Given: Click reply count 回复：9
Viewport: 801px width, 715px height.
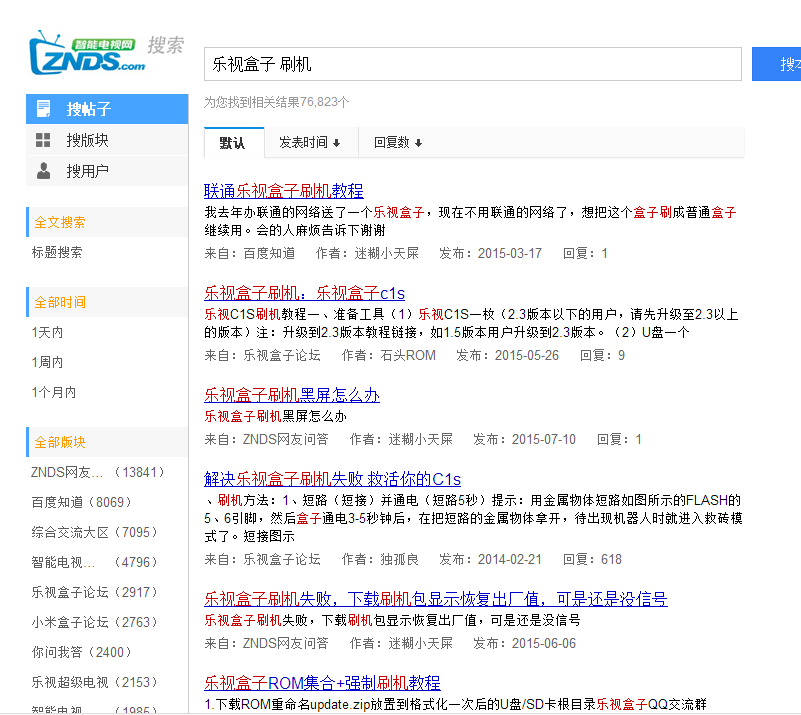Looking at the screenshot, I should click(x=602, y=355).
